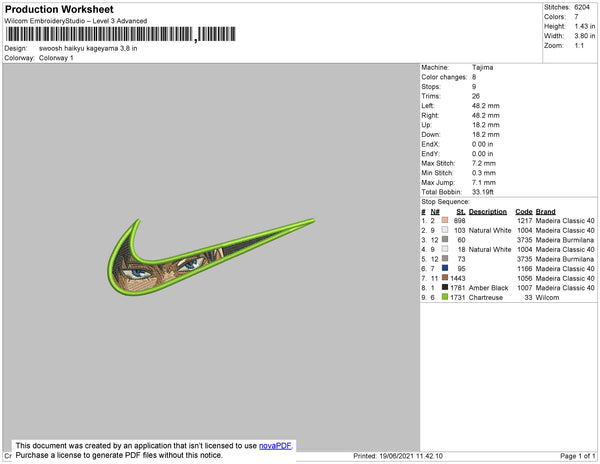Click 'Chartreuse' description in stop 9

486,297
